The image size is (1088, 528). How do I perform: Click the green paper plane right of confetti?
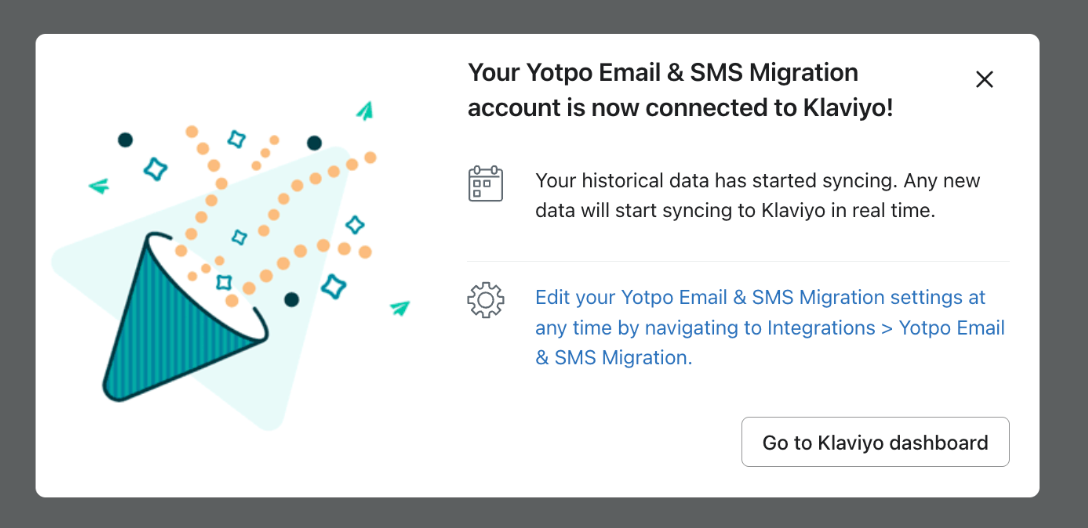pyautogui.click(x=400, y=308)
